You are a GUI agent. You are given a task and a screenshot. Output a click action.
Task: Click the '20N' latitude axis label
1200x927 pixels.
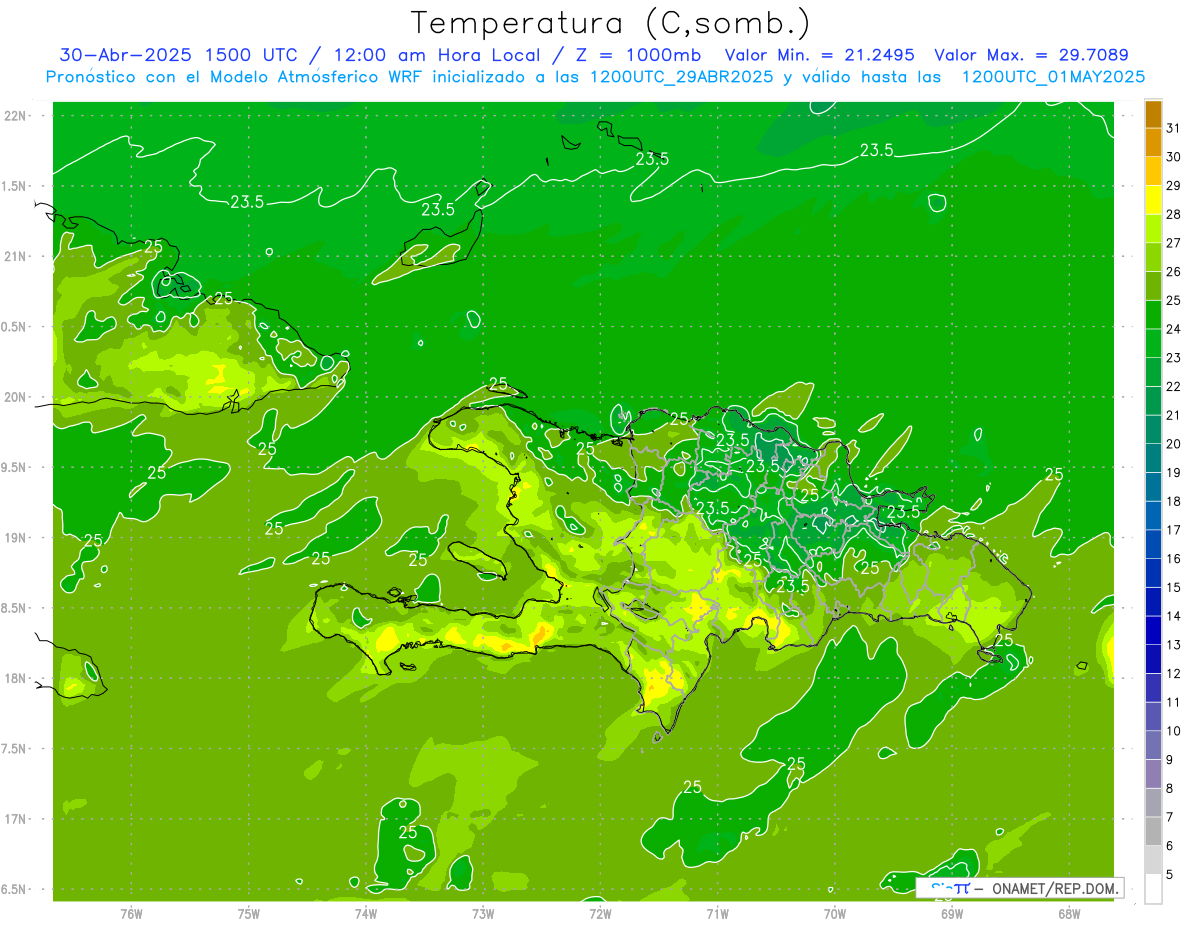coord(17,397)
